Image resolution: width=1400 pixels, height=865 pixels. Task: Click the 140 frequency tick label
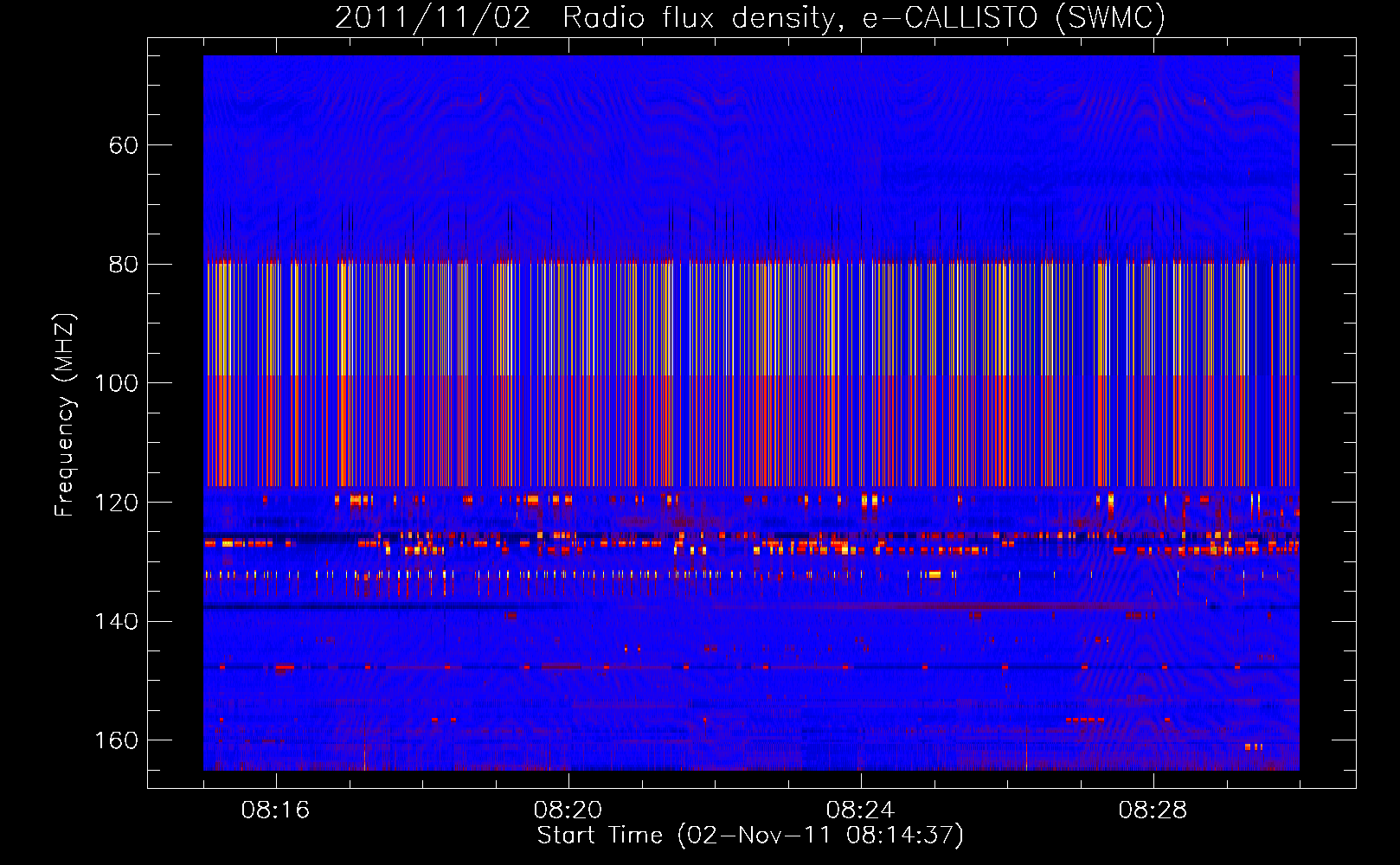coord(116,622)
